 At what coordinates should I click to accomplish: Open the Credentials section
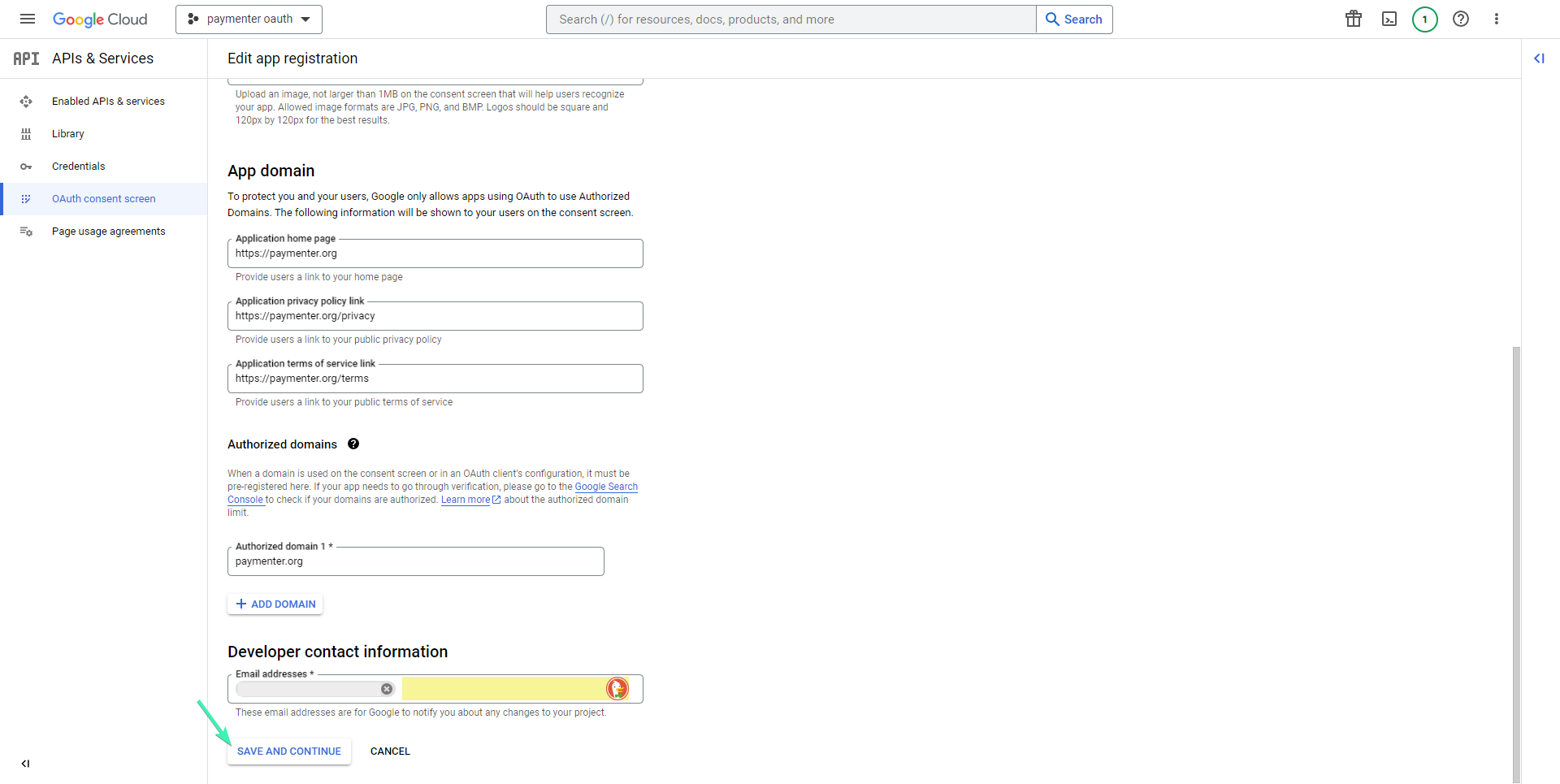click(79, 166)
